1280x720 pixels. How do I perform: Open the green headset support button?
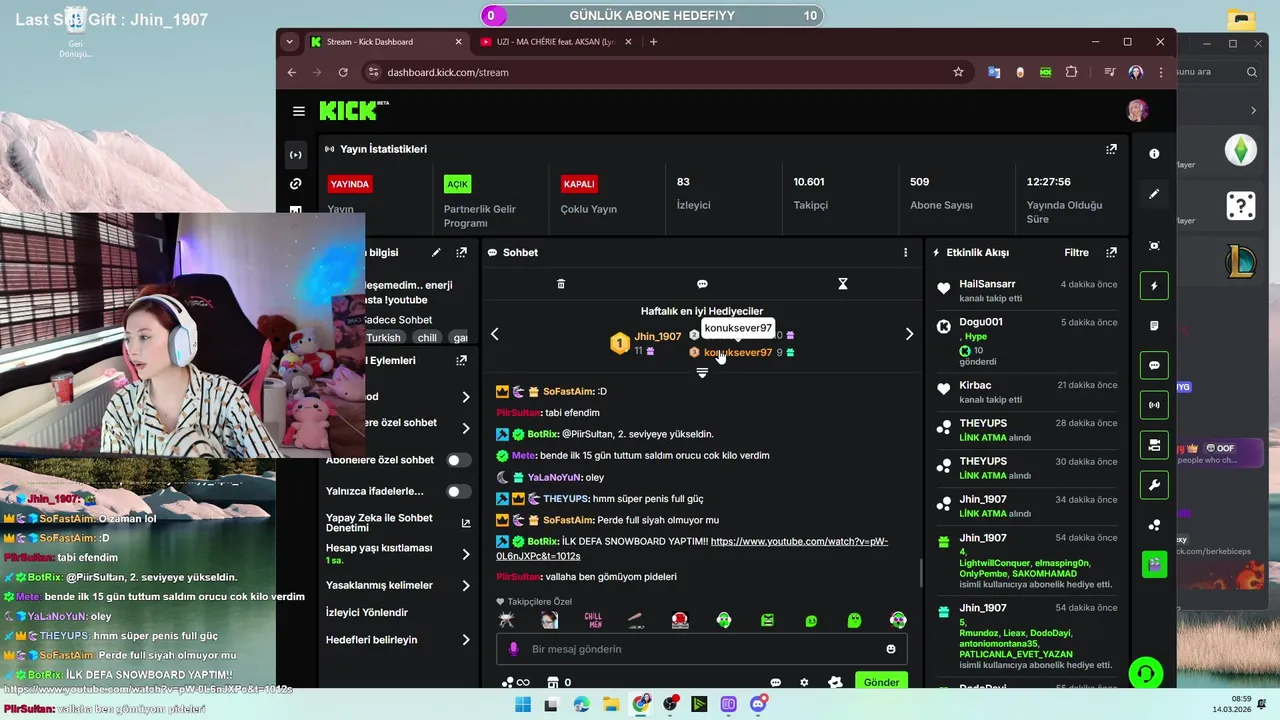1145,673
